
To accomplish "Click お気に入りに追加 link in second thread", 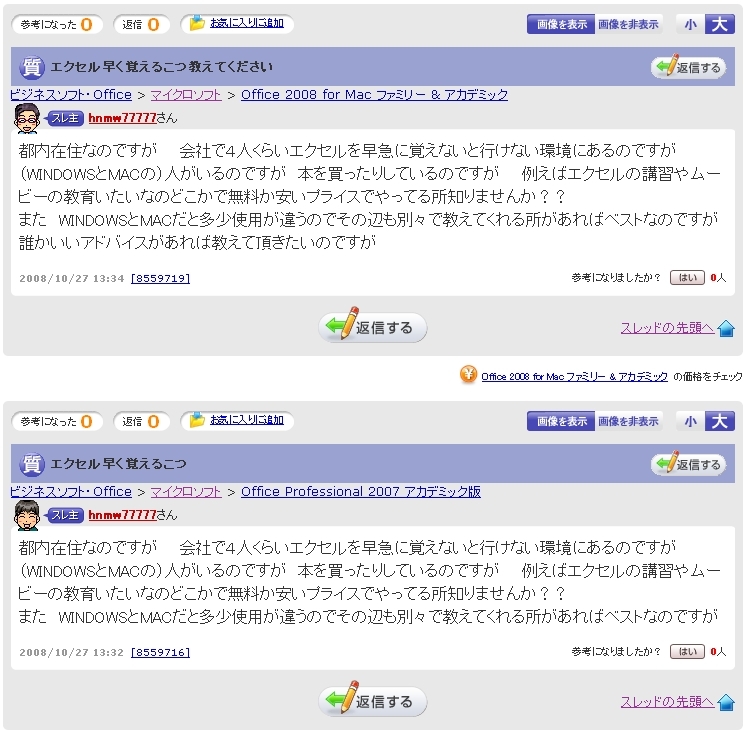I will pos(247,420).
